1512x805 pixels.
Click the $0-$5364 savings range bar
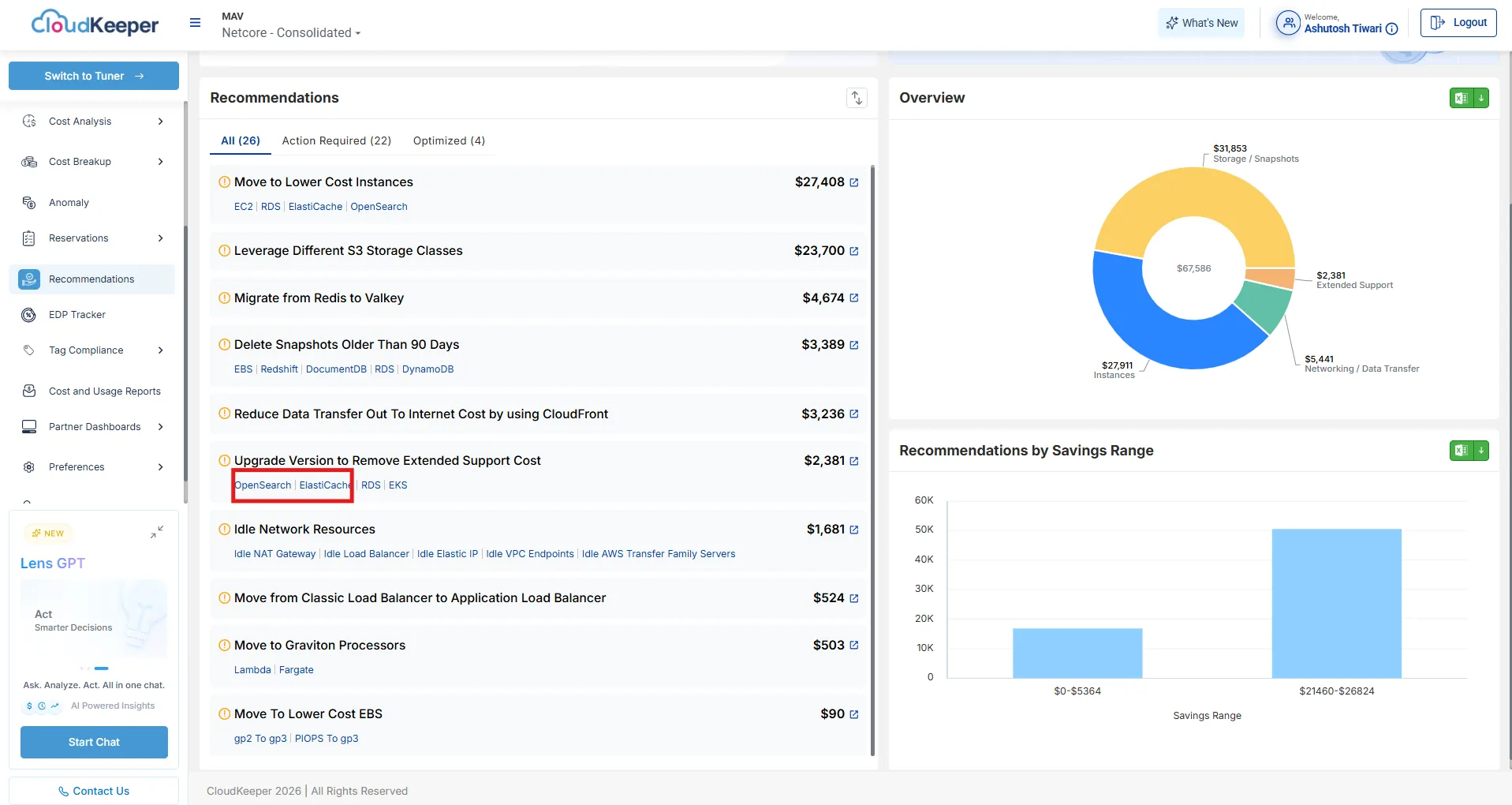pos(1077,653)
